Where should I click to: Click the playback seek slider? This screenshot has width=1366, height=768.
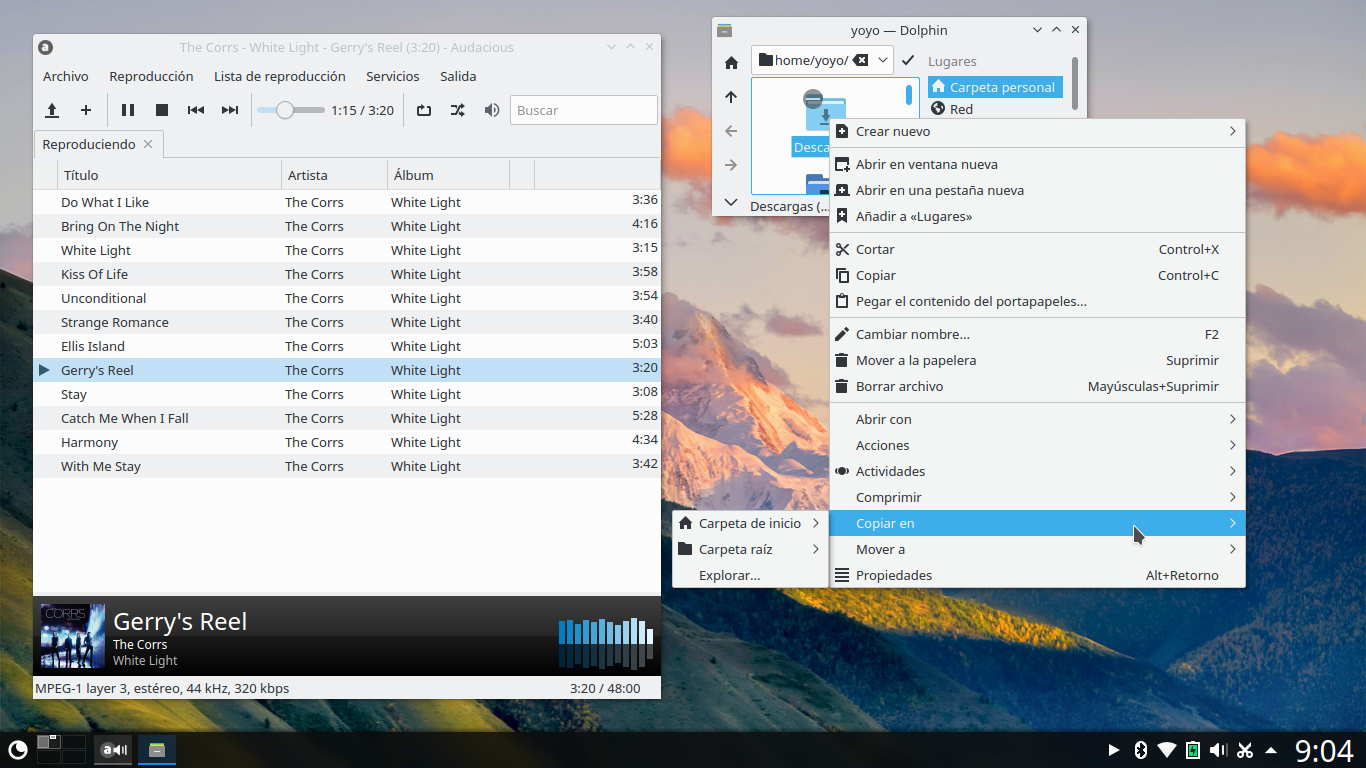291,110
